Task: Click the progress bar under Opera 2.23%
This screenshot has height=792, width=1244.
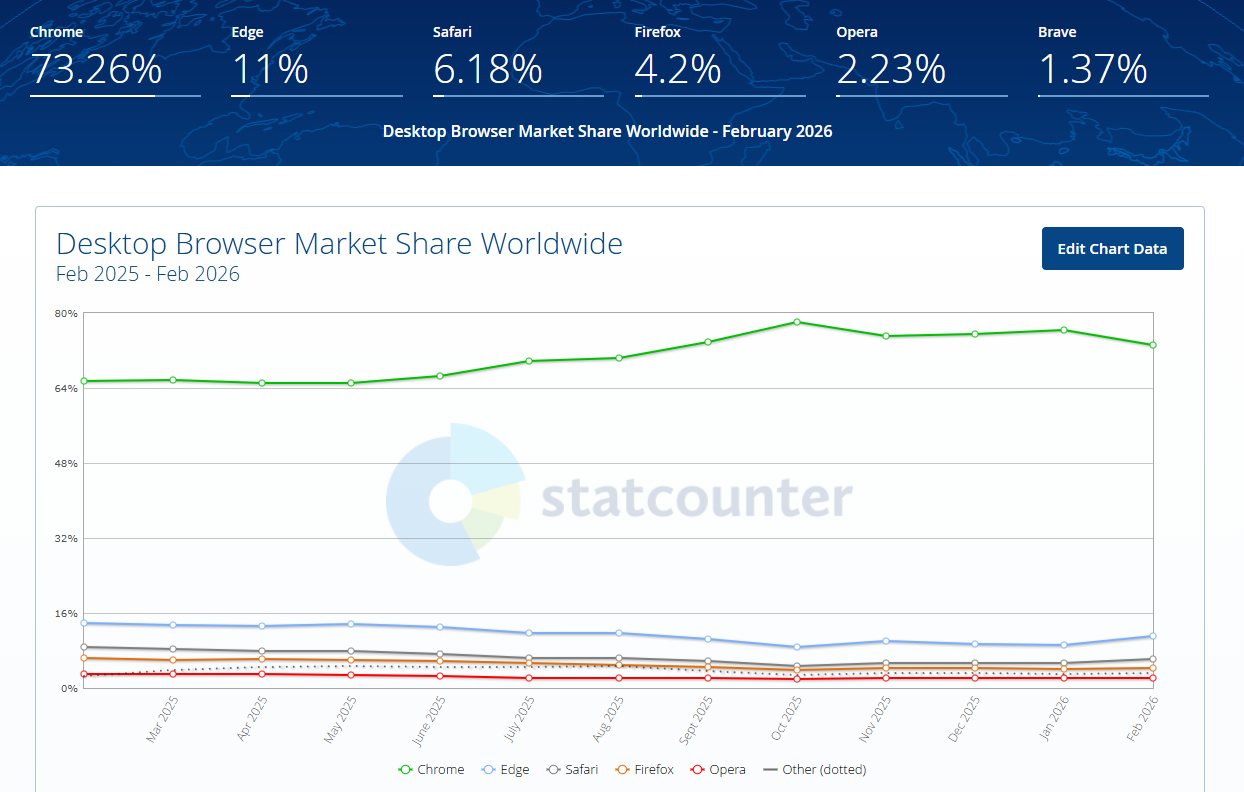Action: tap(921, 96)
